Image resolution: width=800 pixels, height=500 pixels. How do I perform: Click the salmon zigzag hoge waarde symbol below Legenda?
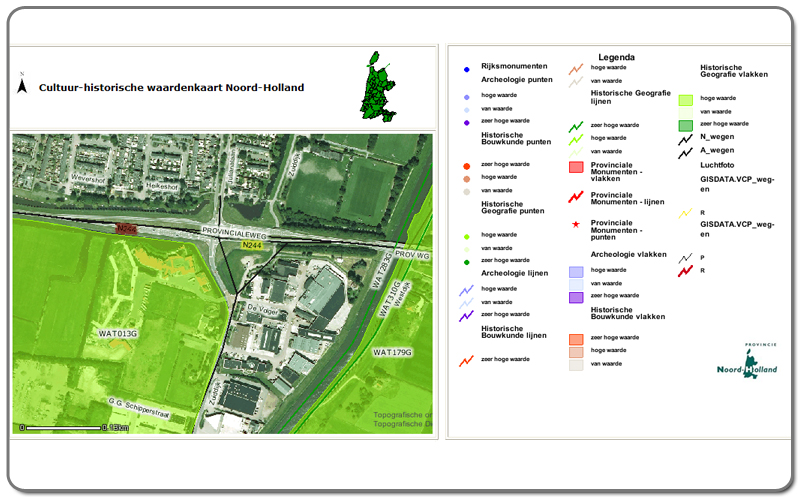click(x=576, y=69)
